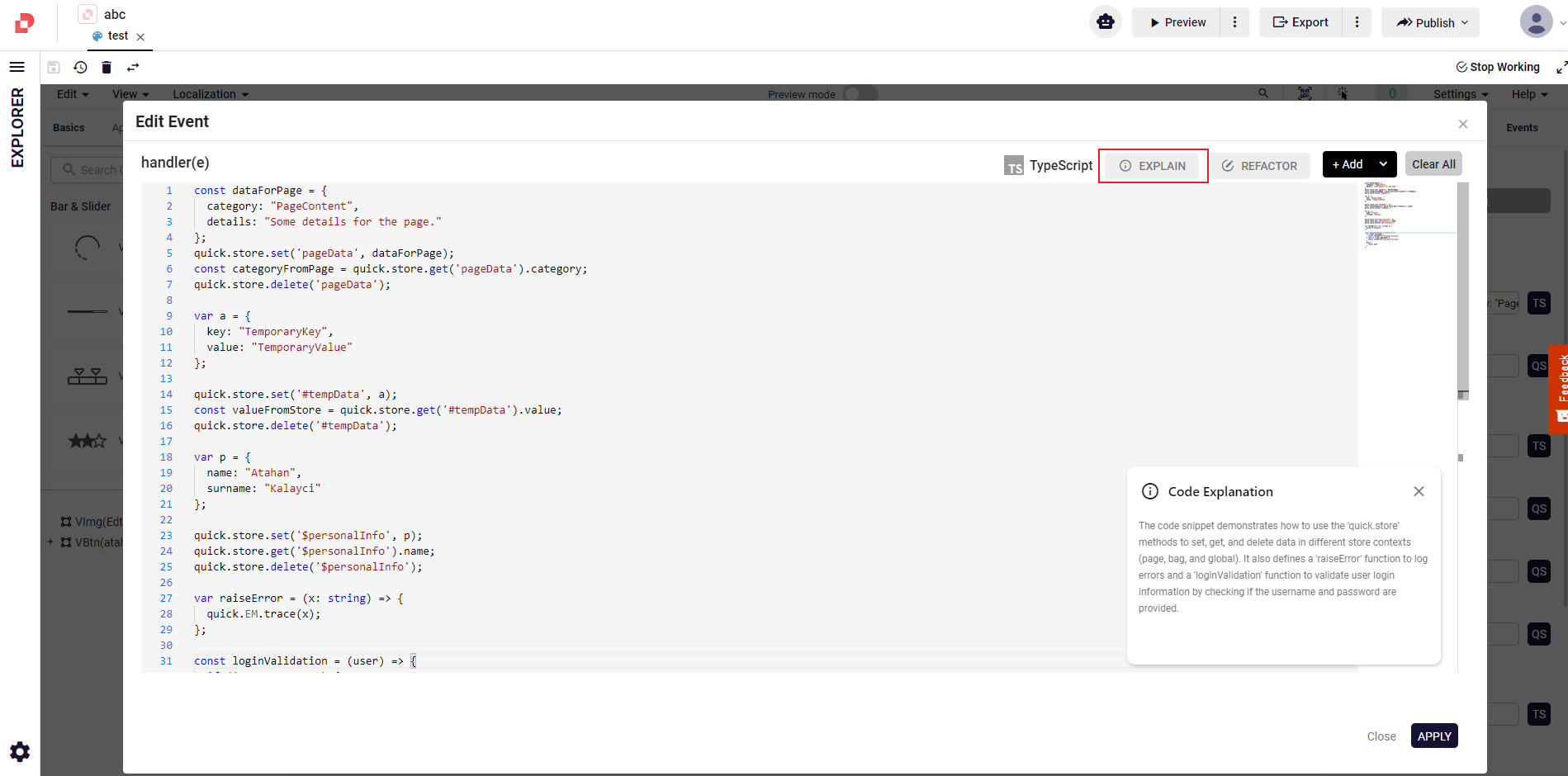Viewport: 1568px width, 776px height.
Task: Toggle the Stop Working status
Action: (x=1497, y=68)
